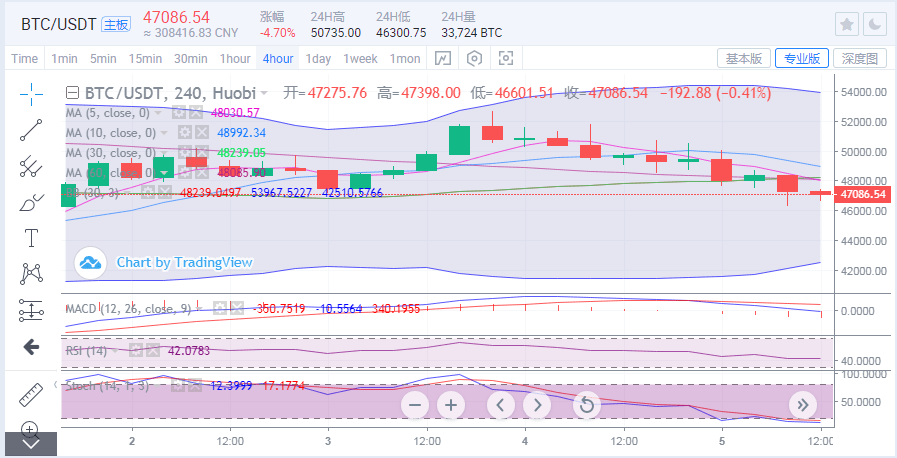Remove the MA (10, close, 0) indicator

pyautogui.click(x=201, y=133)
